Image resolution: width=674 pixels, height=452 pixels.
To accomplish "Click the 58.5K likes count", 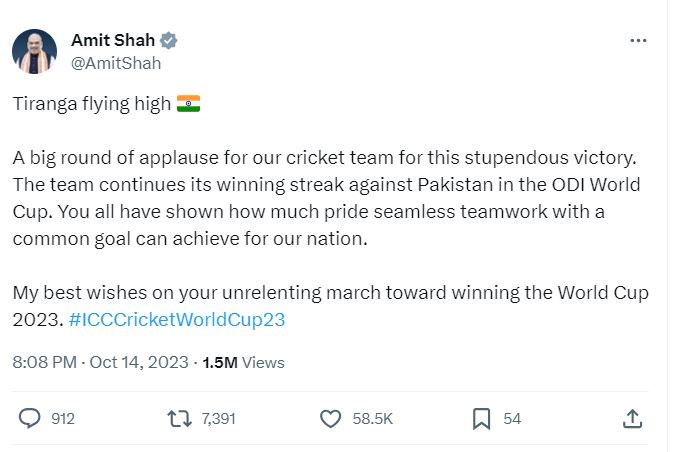I will (x=371, y=419).
